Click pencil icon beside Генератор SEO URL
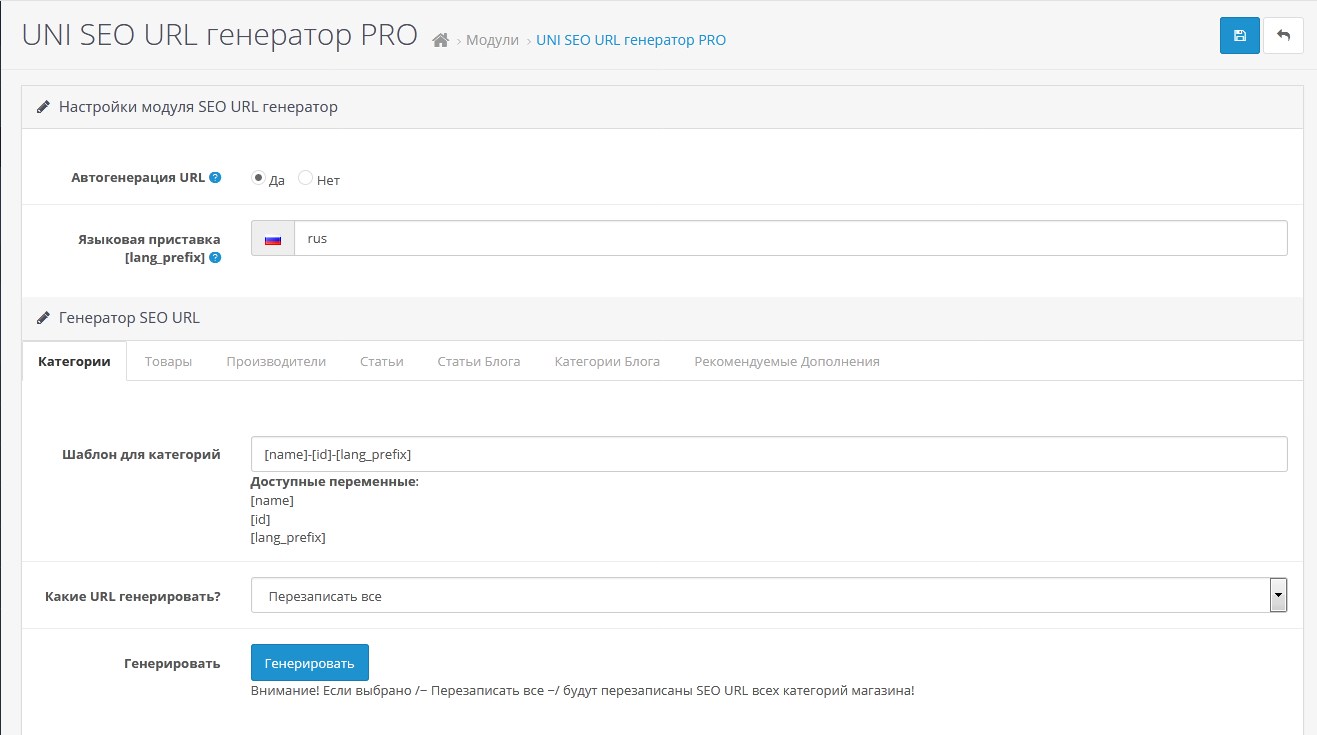 pos(43,318)
